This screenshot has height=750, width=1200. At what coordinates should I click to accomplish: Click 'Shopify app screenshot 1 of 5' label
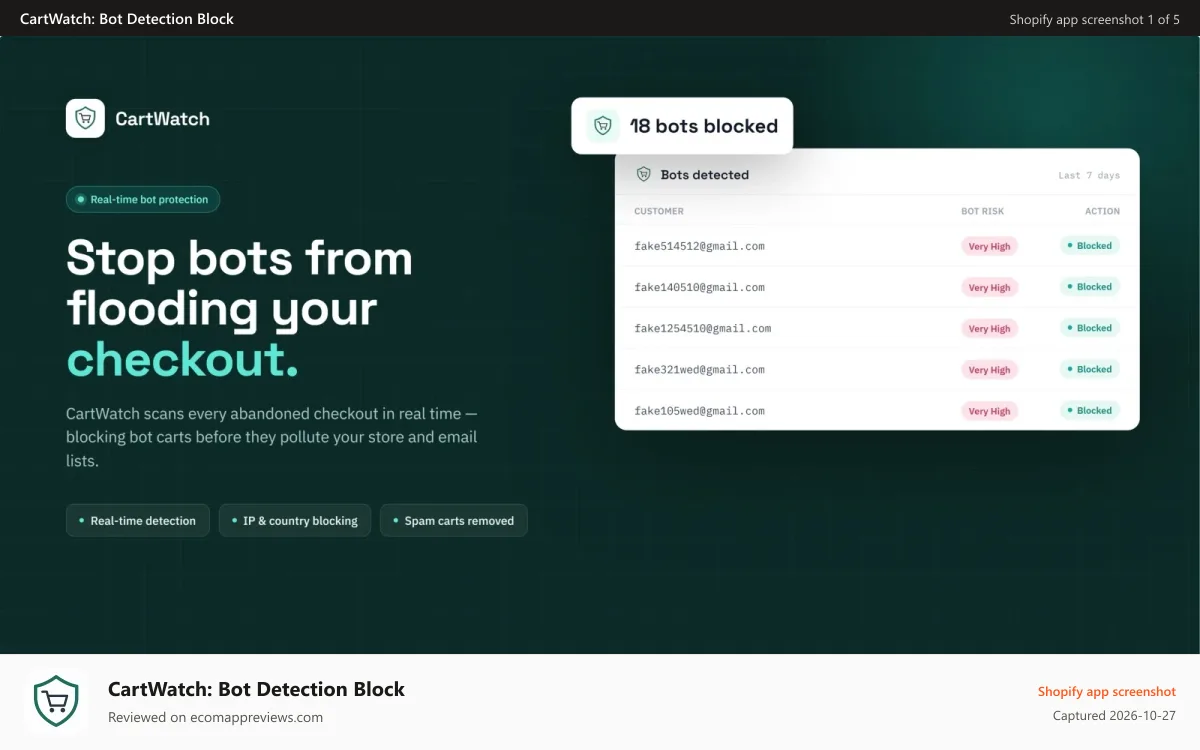(1094, 19)
